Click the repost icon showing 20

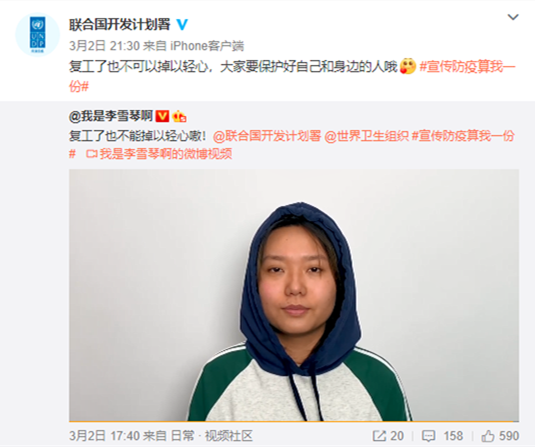coord(388,436)
